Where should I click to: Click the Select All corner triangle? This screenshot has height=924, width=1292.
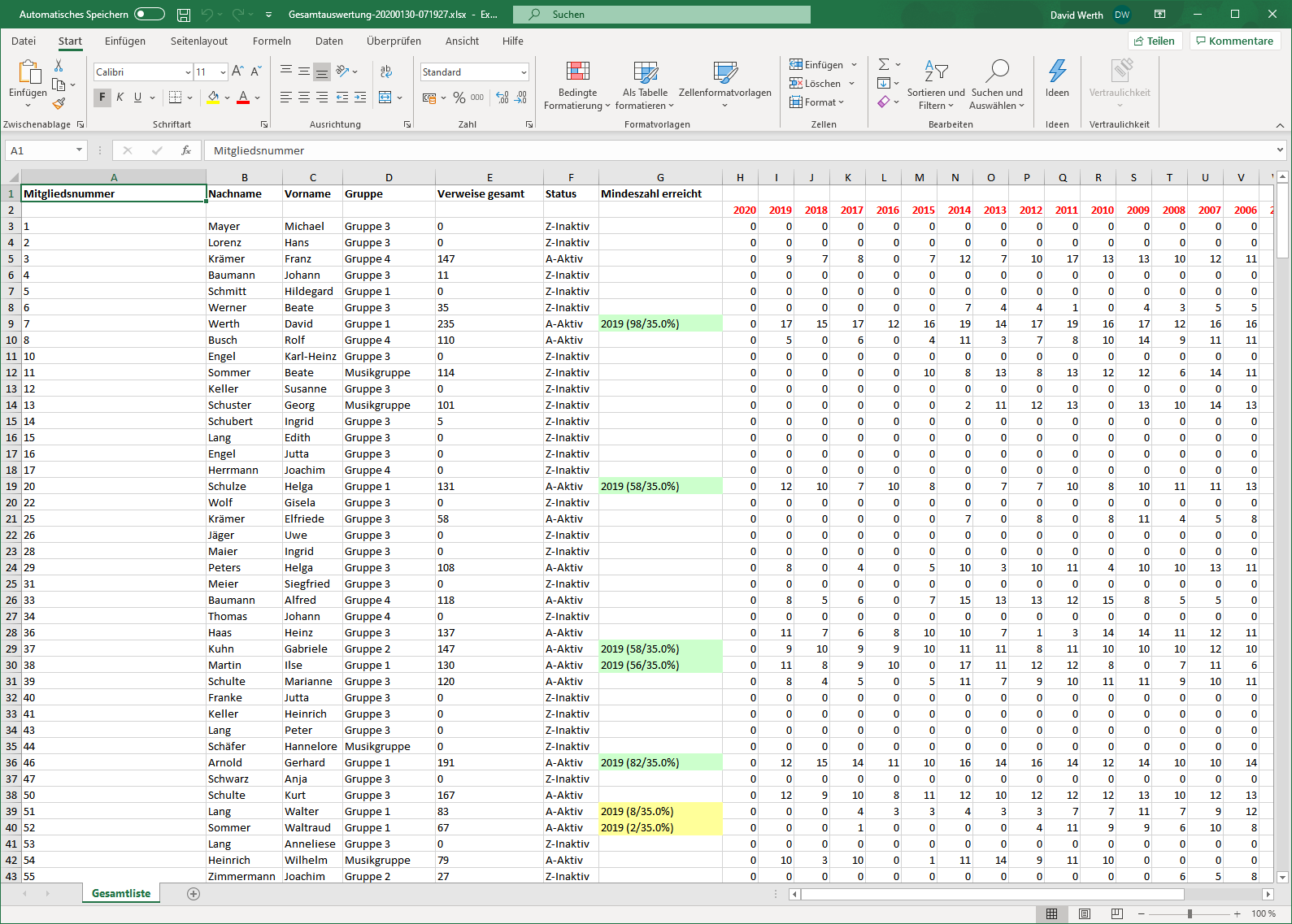pos(12,177)
